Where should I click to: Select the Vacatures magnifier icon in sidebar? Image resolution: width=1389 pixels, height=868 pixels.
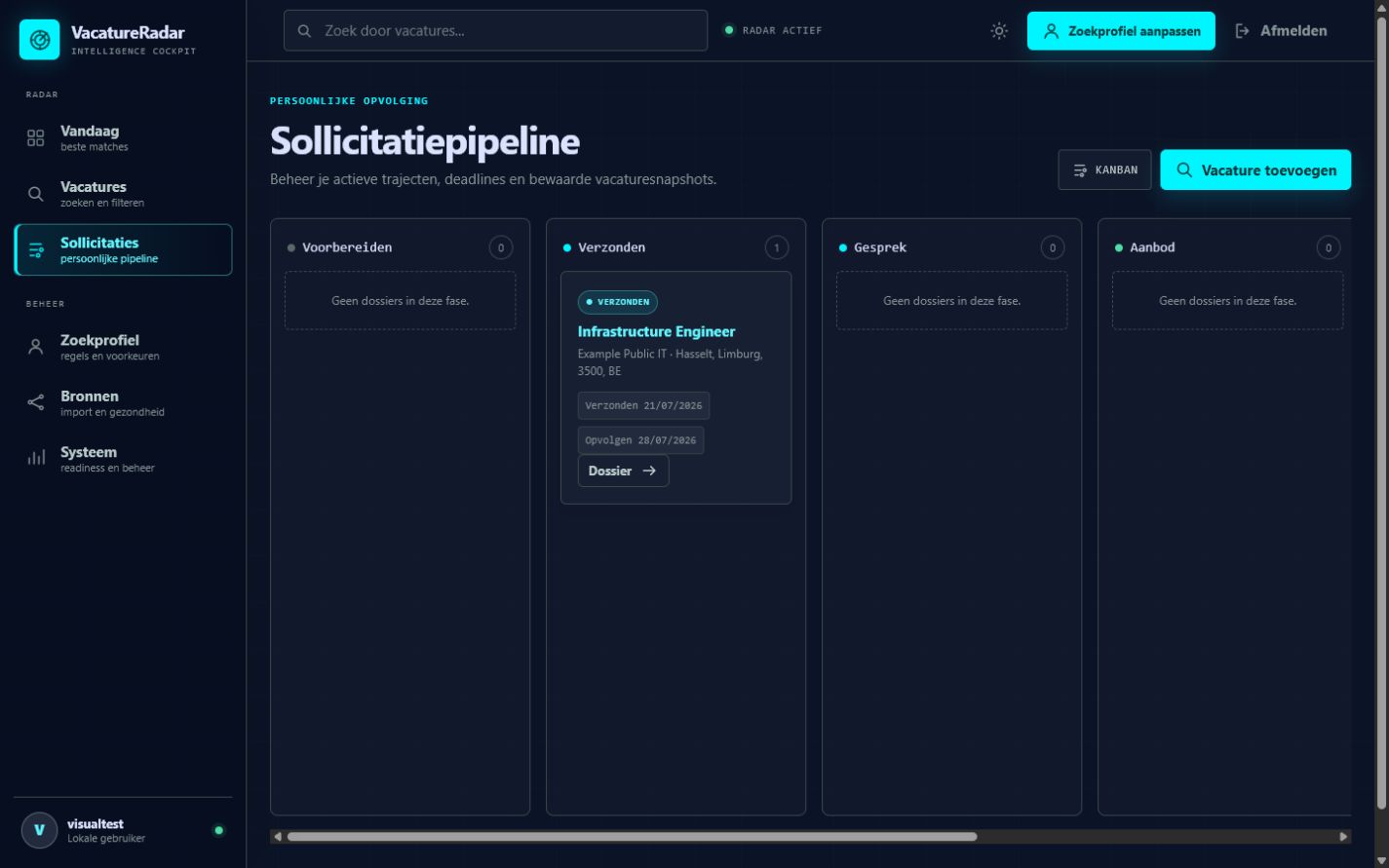(x=36, y=194)
